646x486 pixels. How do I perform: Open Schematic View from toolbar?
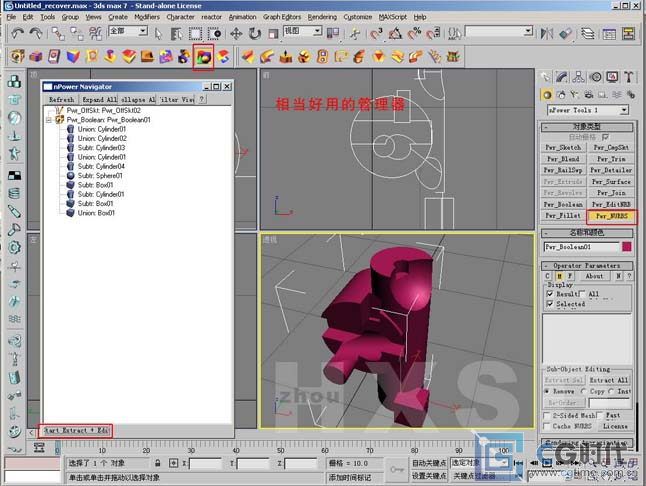click(628, 33)
